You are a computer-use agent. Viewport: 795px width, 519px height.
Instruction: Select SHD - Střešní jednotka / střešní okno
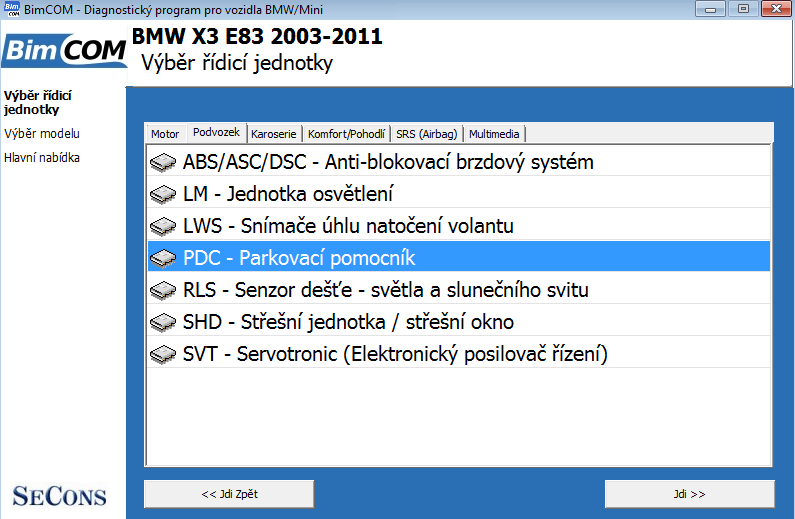pyautogui.click(x=459, y=322)
